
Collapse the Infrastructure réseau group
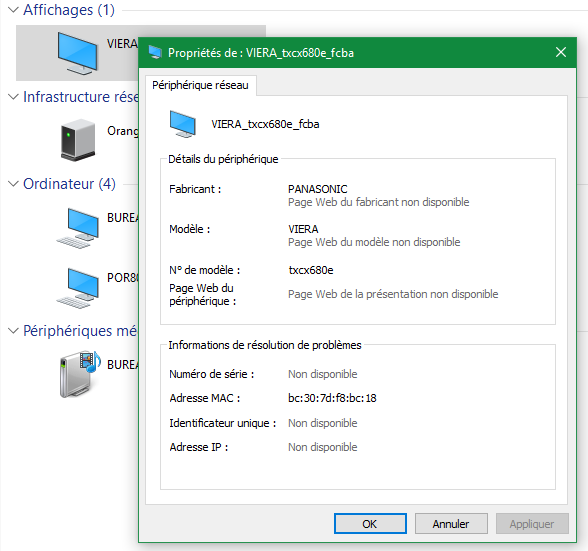tap(14, 97)
